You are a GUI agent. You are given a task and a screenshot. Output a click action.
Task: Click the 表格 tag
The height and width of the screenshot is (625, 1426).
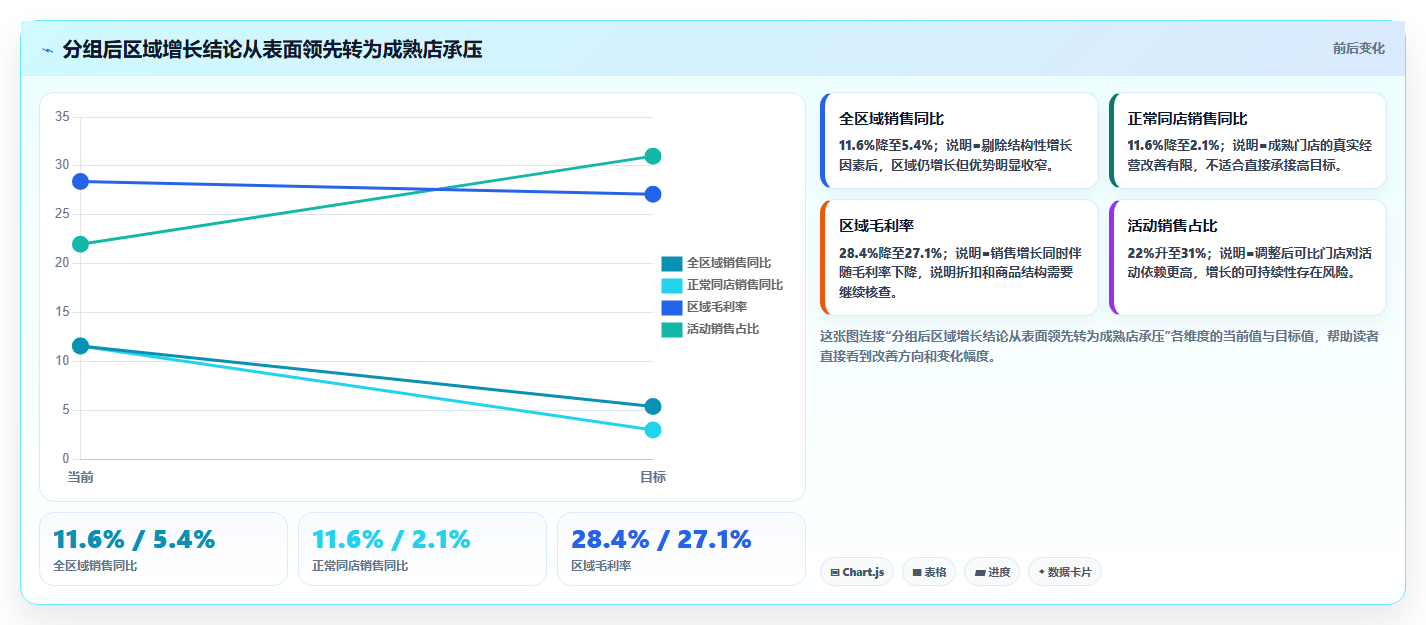[929, 572]
